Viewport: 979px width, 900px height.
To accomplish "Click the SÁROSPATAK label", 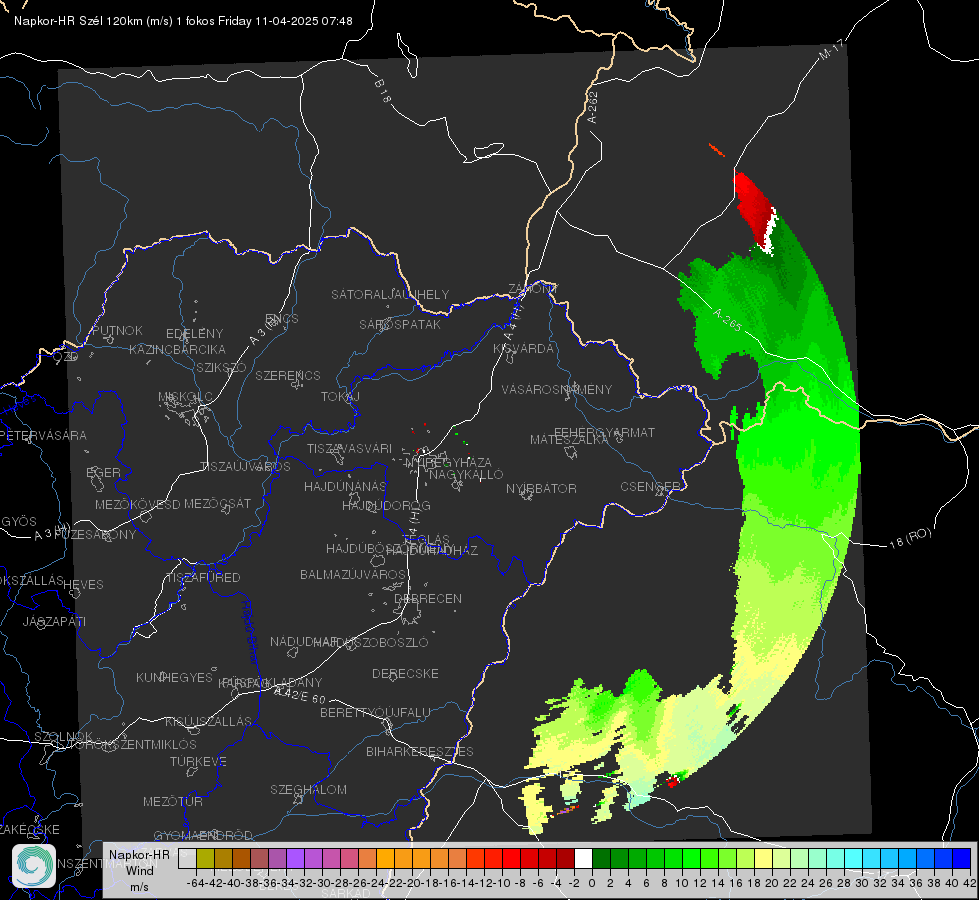I will 400,325.
